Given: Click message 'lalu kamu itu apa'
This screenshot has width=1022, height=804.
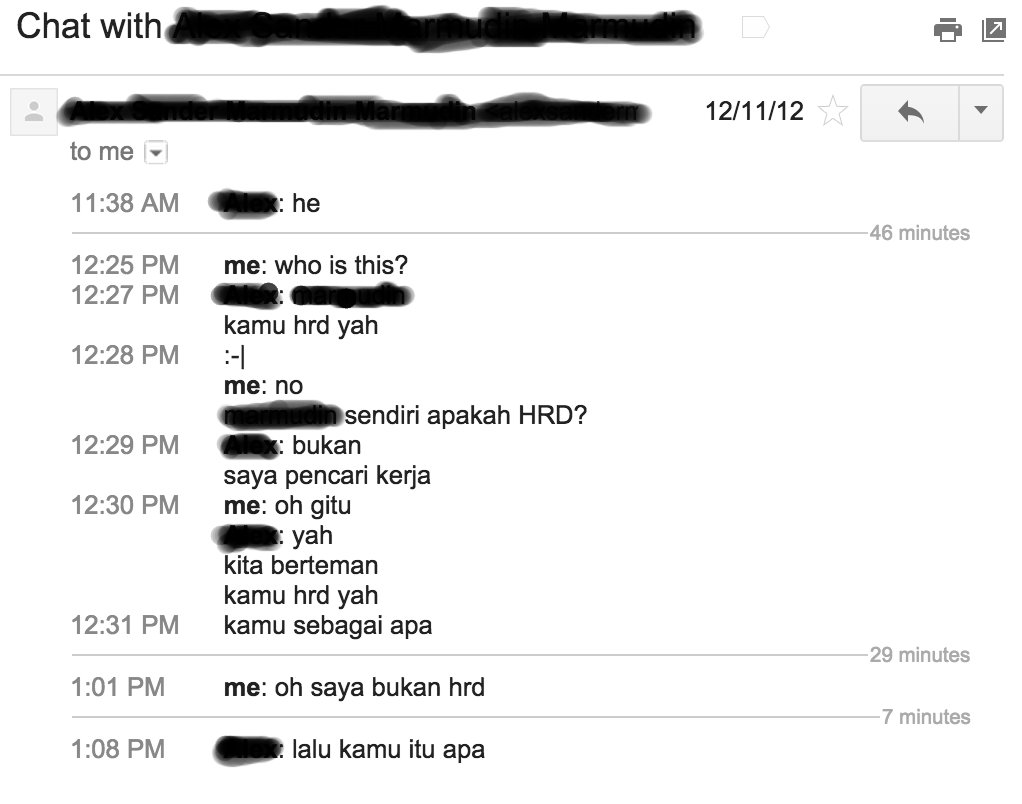Looking at the screenshot, I should pos(388,750).
